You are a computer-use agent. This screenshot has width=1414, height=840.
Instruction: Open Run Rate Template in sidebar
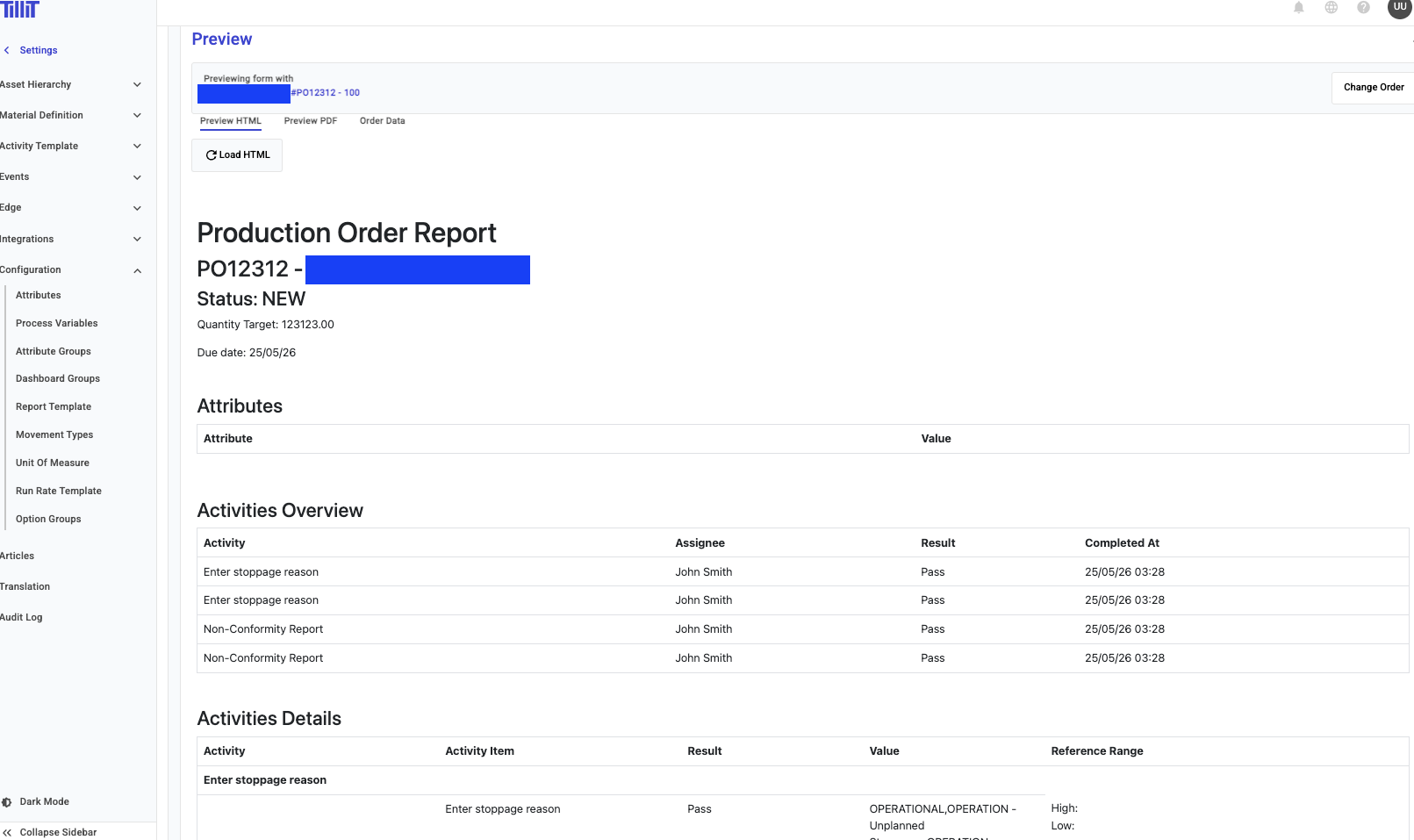tap(59, 492)
